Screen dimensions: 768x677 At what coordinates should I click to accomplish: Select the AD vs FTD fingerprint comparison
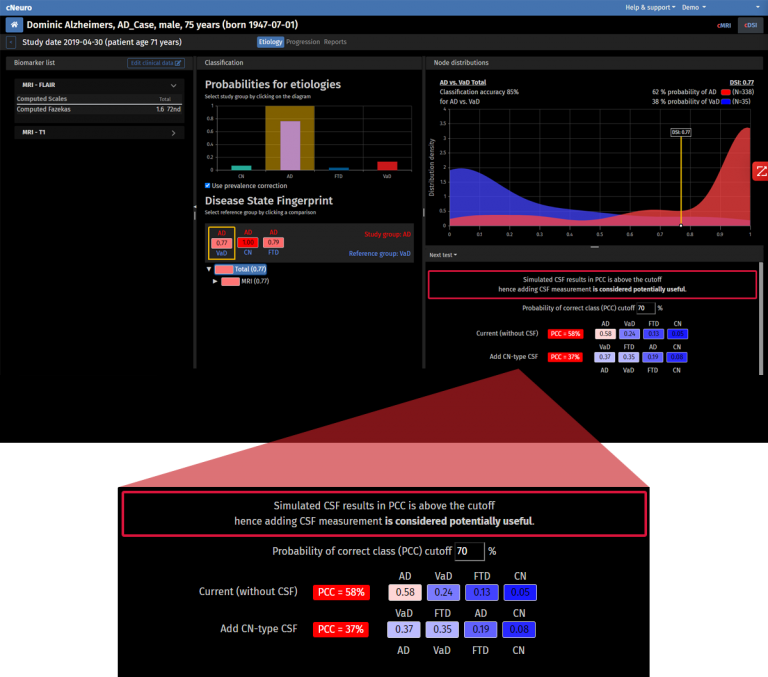point(272,241)
